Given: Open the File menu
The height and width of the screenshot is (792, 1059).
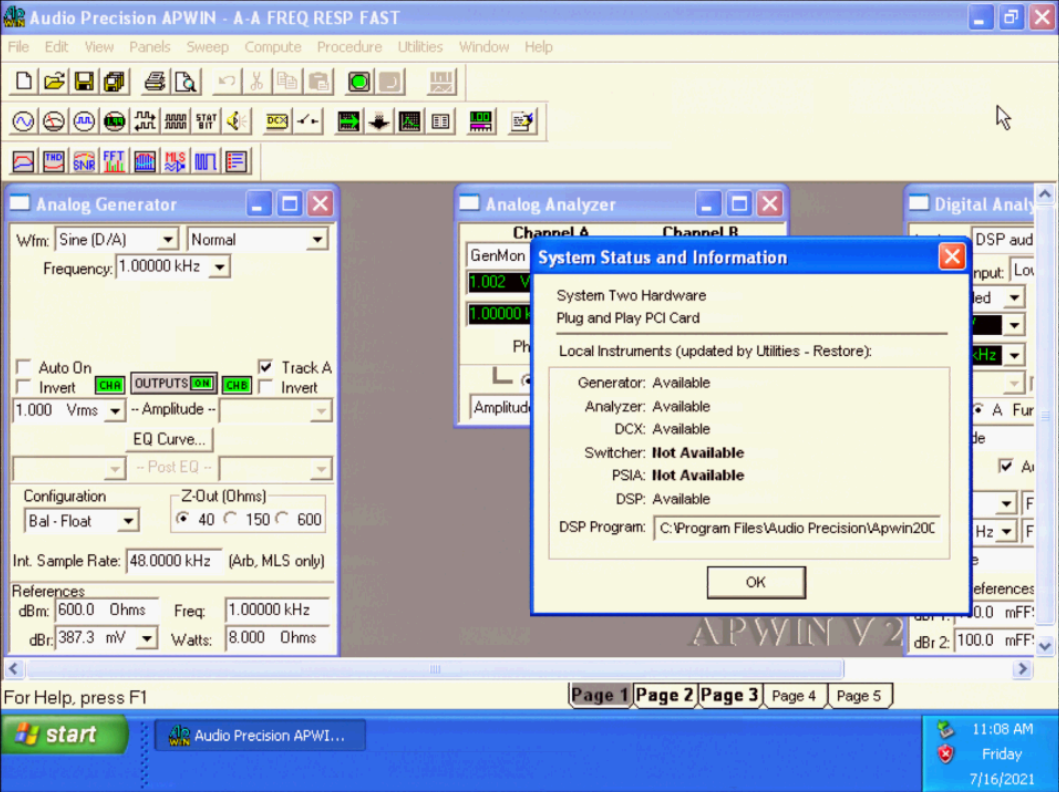Looking at the screenshot, I should [18, 47].
